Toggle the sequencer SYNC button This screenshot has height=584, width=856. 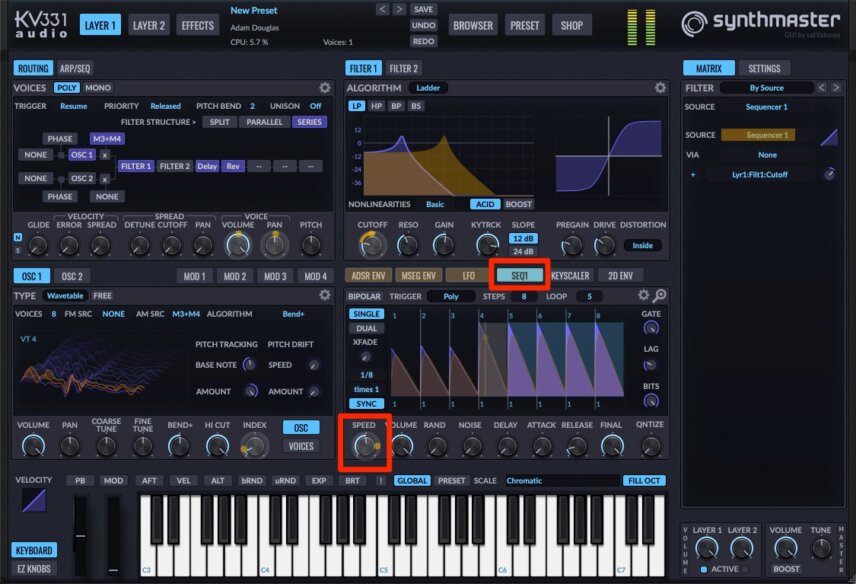point(366,404)
